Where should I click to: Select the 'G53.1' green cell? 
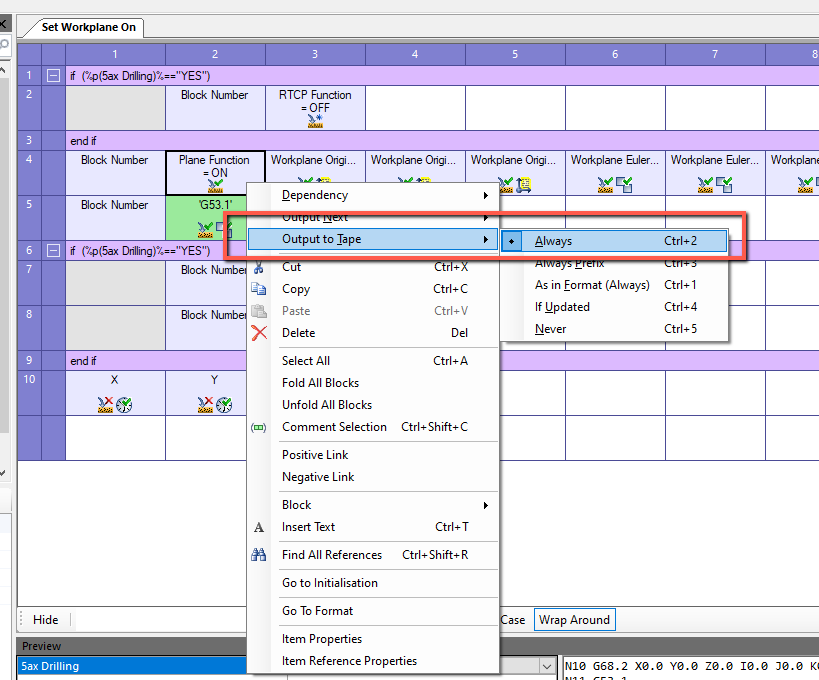click(206, 218)
